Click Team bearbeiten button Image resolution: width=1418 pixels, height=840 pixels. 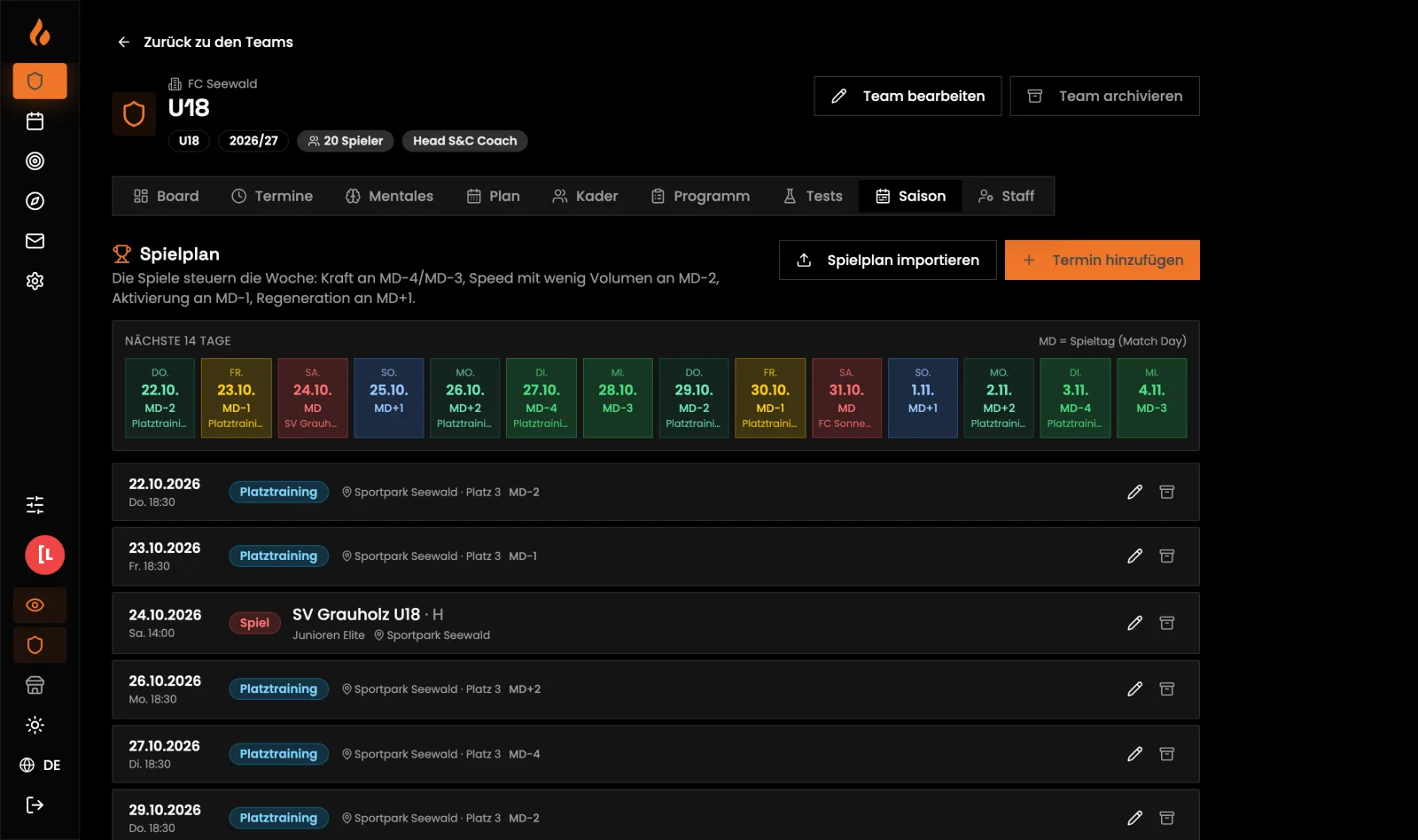[908, 96]
